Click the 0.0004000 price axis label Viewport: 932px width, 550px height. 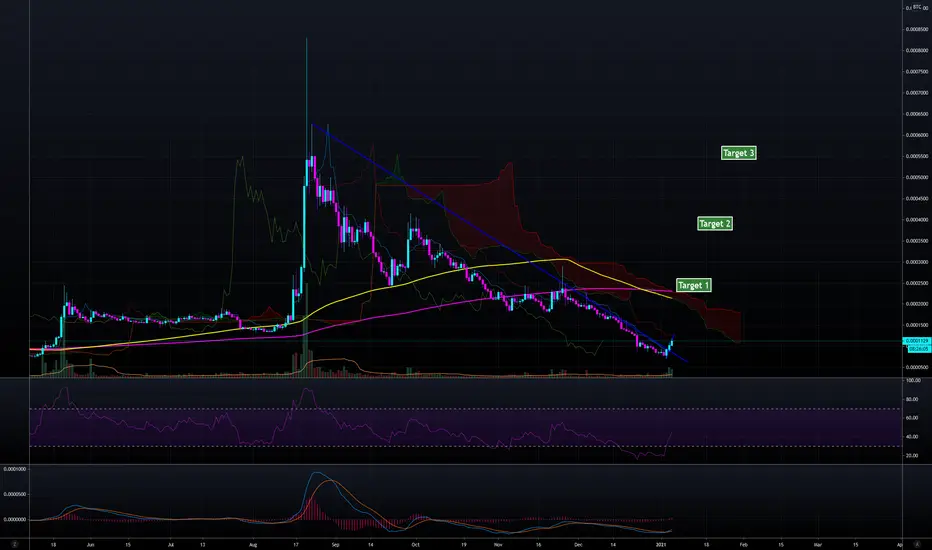tap(917, 219)
